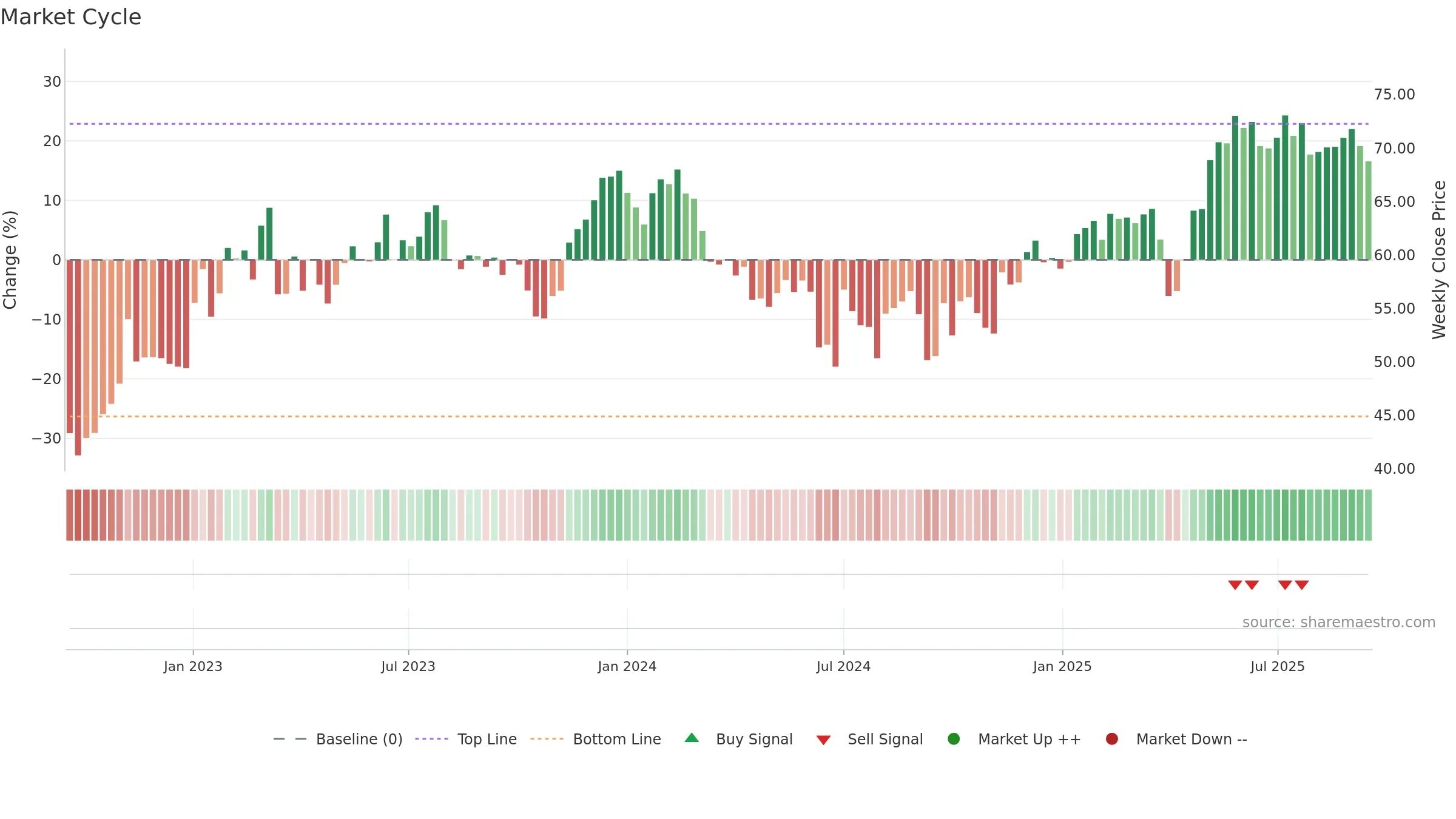Click the Jul 2023 axis label
Screen dimensions: 1456x819
coord(408,666)
